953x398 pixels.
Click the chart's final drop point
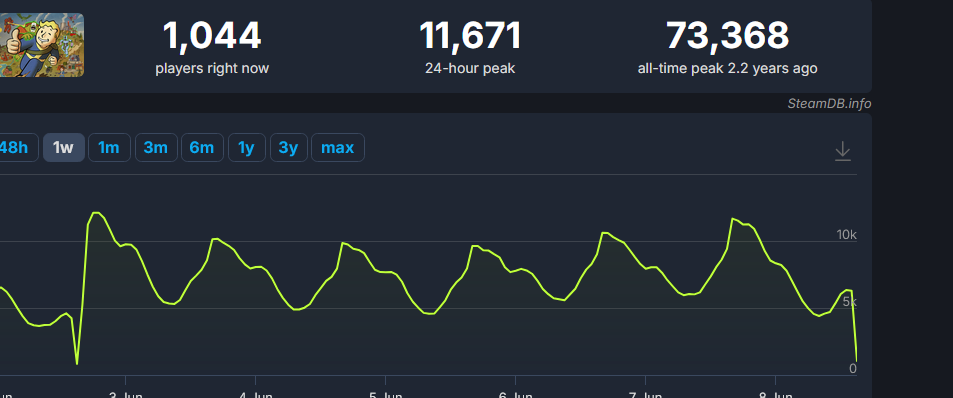(x=856, y=360)
